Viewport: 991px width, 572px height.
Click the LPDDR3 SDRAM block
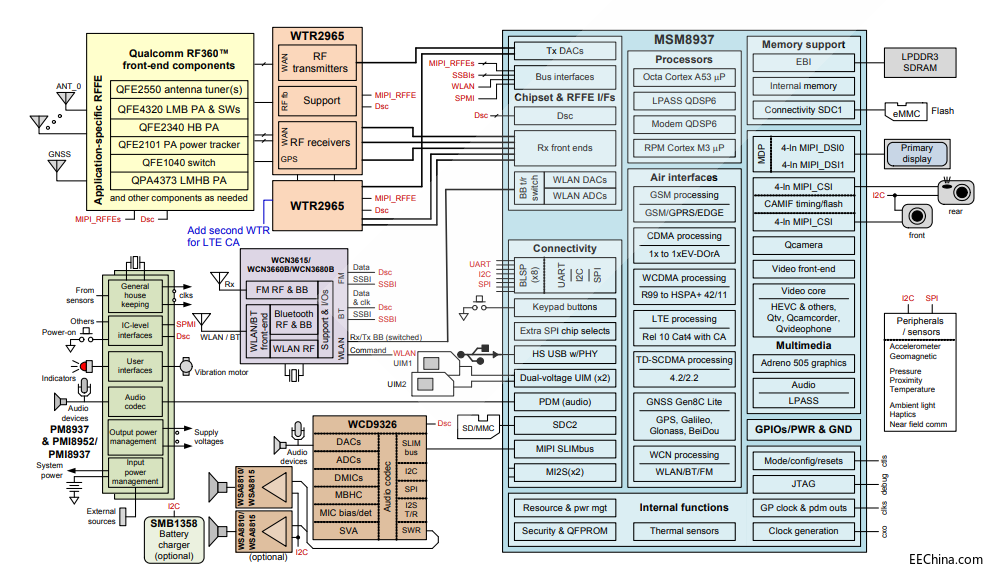[923, 62]
